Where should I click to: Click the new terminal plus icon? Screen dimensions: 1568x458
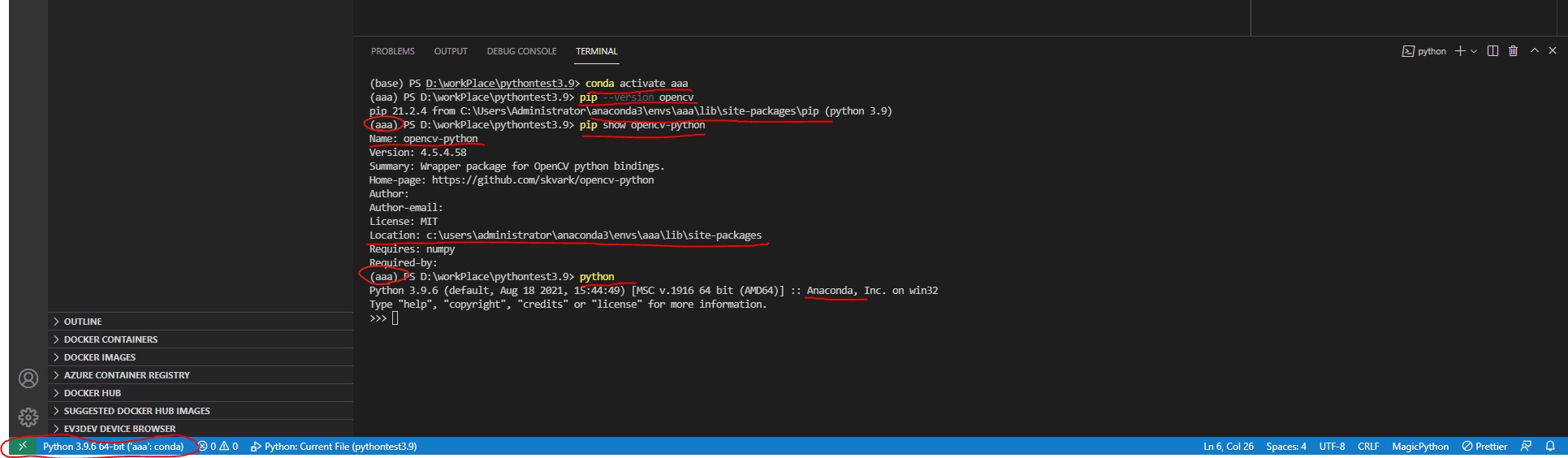[1460, 50]
